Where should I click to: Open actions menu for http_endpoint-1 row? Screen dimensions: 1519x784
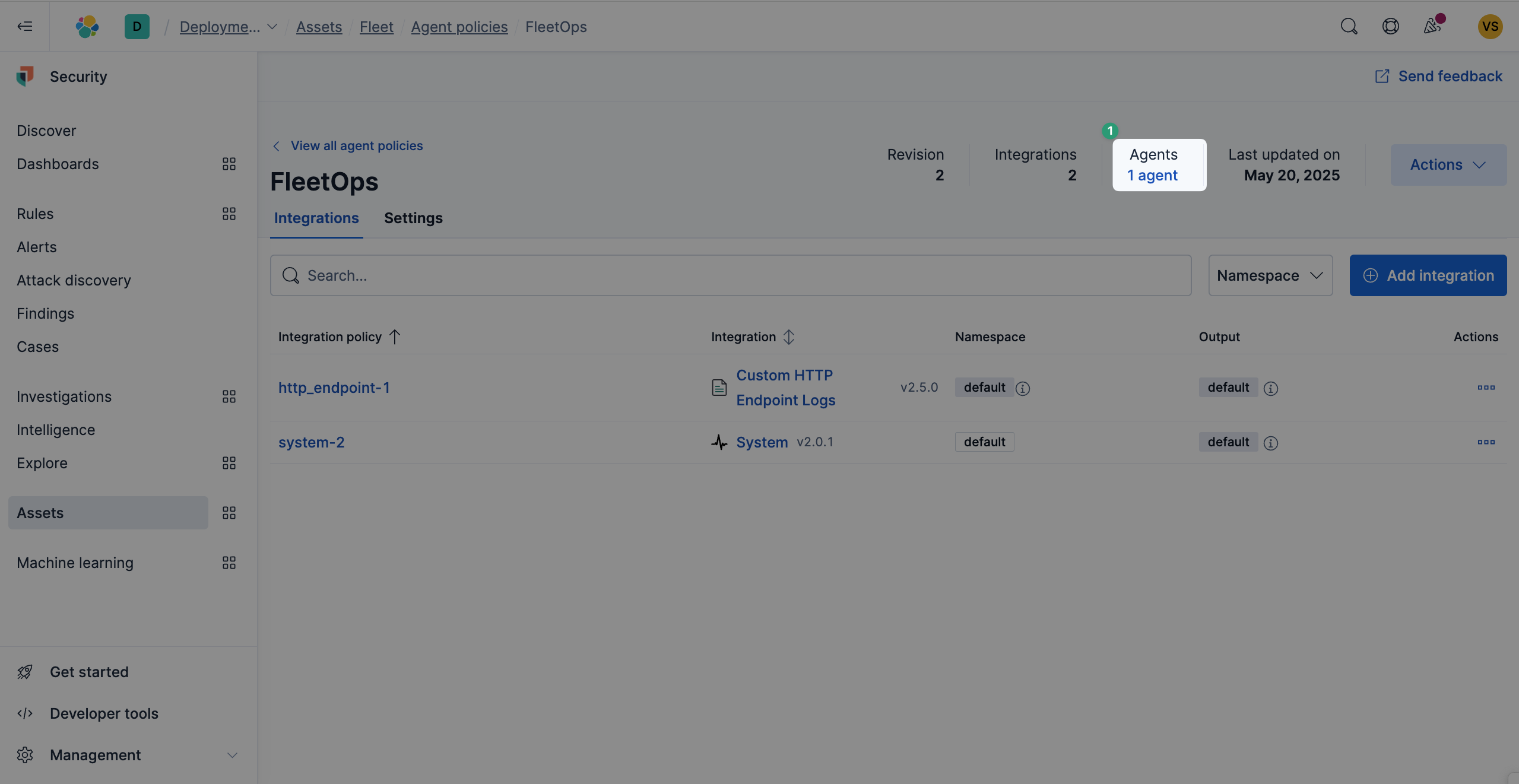point(1486,388)
